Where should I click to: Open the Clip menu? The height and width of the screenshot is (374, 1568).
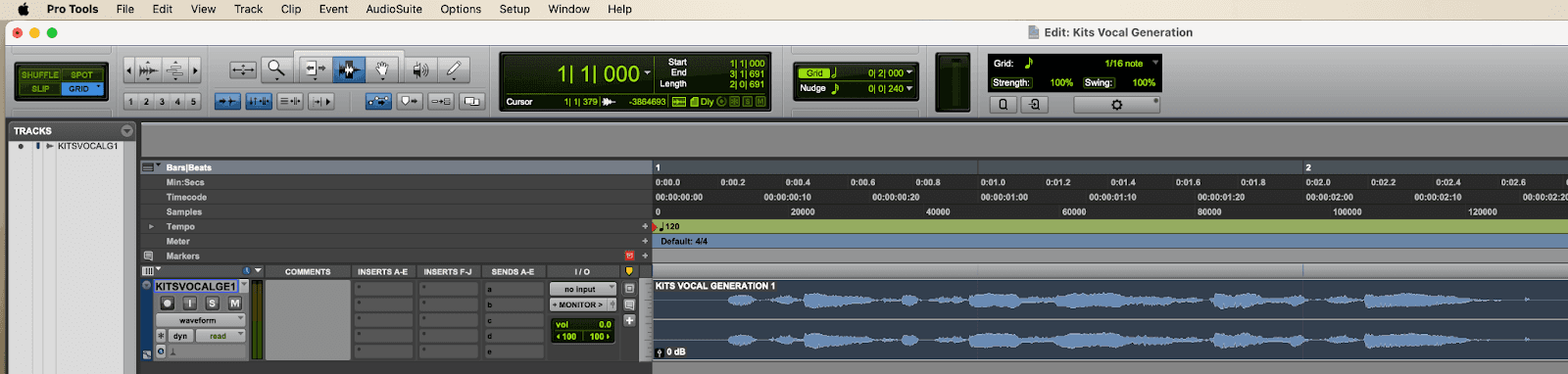pyautogui.click(x=291, y=9)
